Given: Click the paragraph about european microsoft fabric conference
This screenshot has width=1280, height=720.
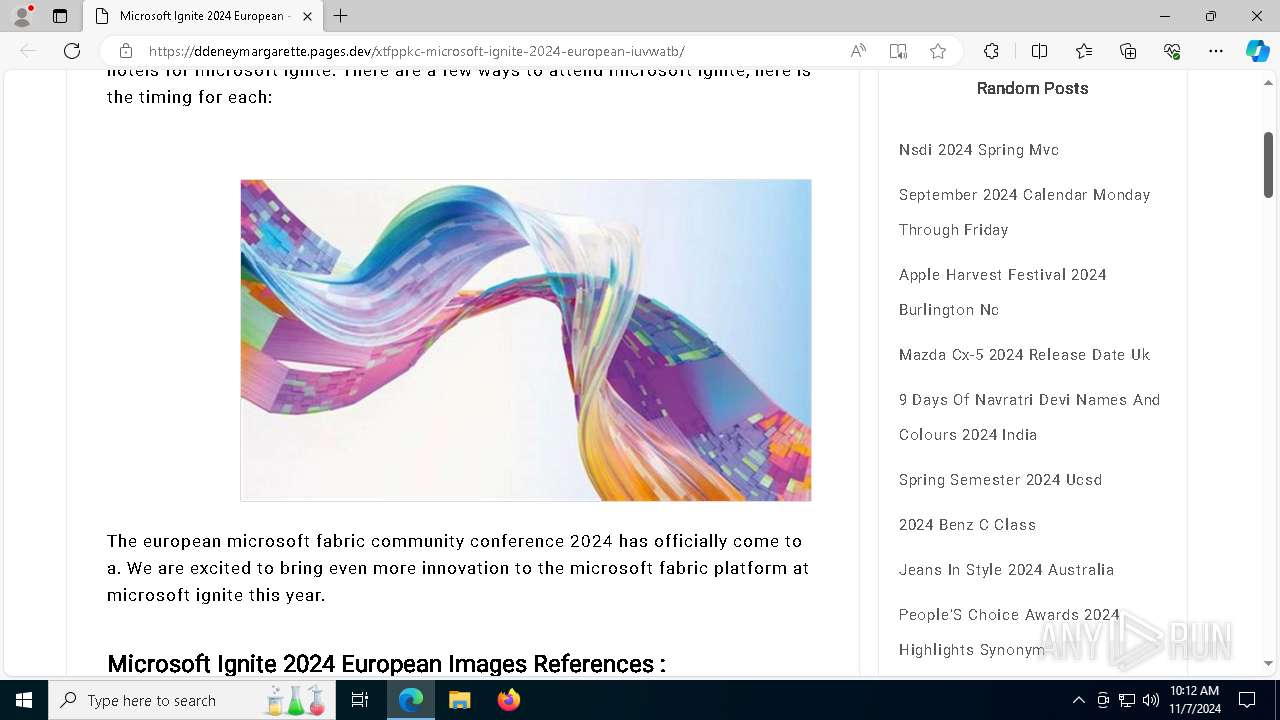Looking at the screenshot, I should [x=459, y=568].
